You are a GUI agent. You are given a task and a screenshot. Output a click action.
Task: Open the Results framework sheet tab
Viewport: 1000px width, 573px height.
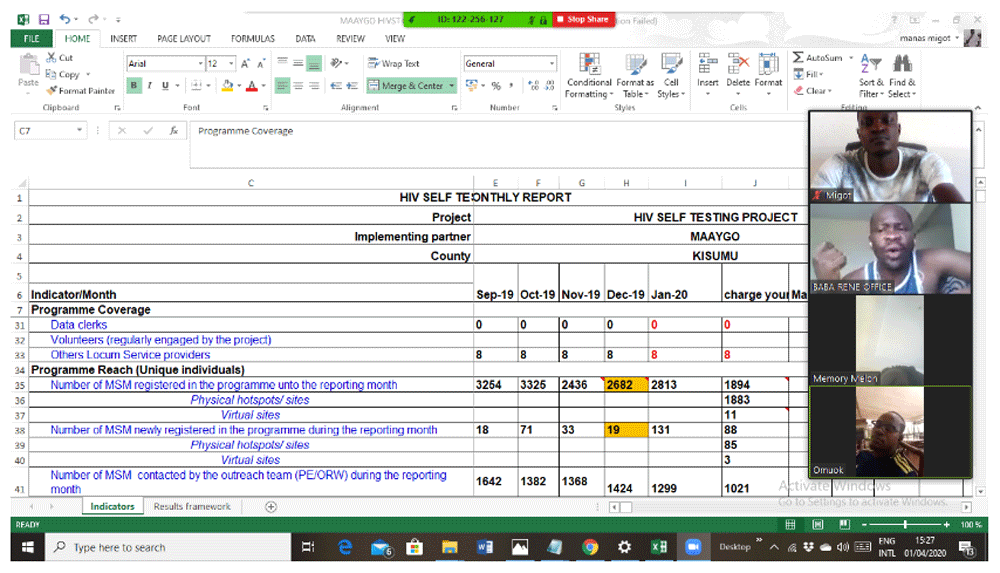point(192,507)
